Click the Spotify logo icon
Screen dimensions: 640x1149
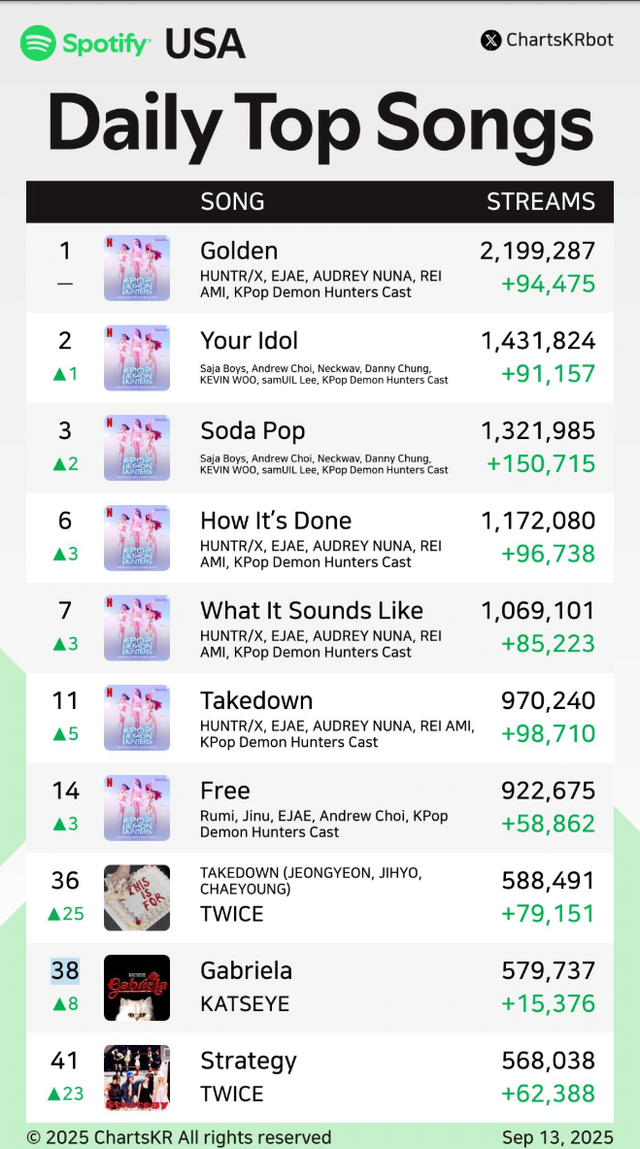pos(38,43)
